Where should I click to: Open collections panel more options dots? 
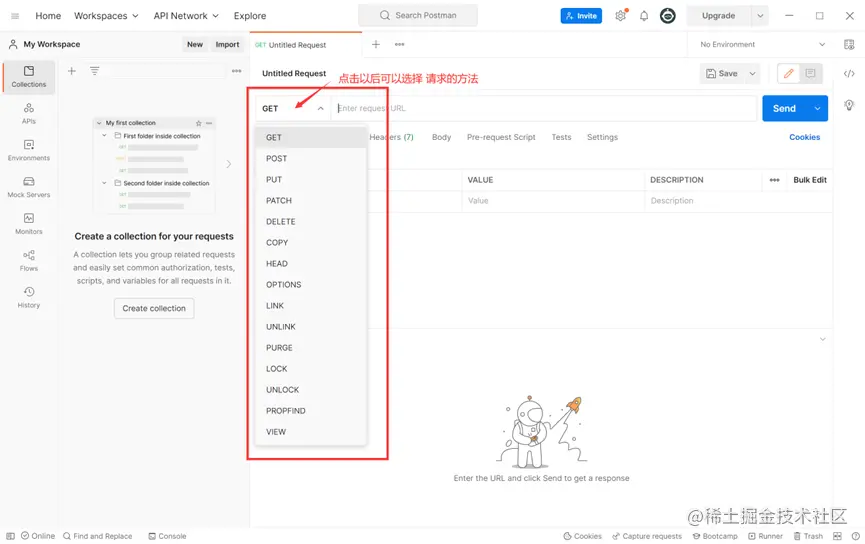click(237, 71)
